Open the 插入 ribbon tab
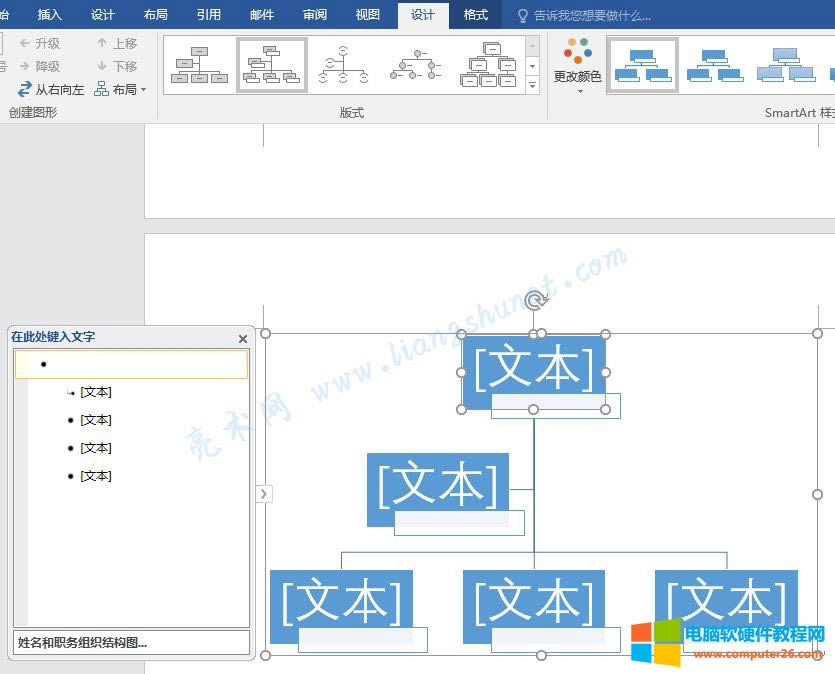The height and width of the screenshot is (674, 835). [50, 15]
